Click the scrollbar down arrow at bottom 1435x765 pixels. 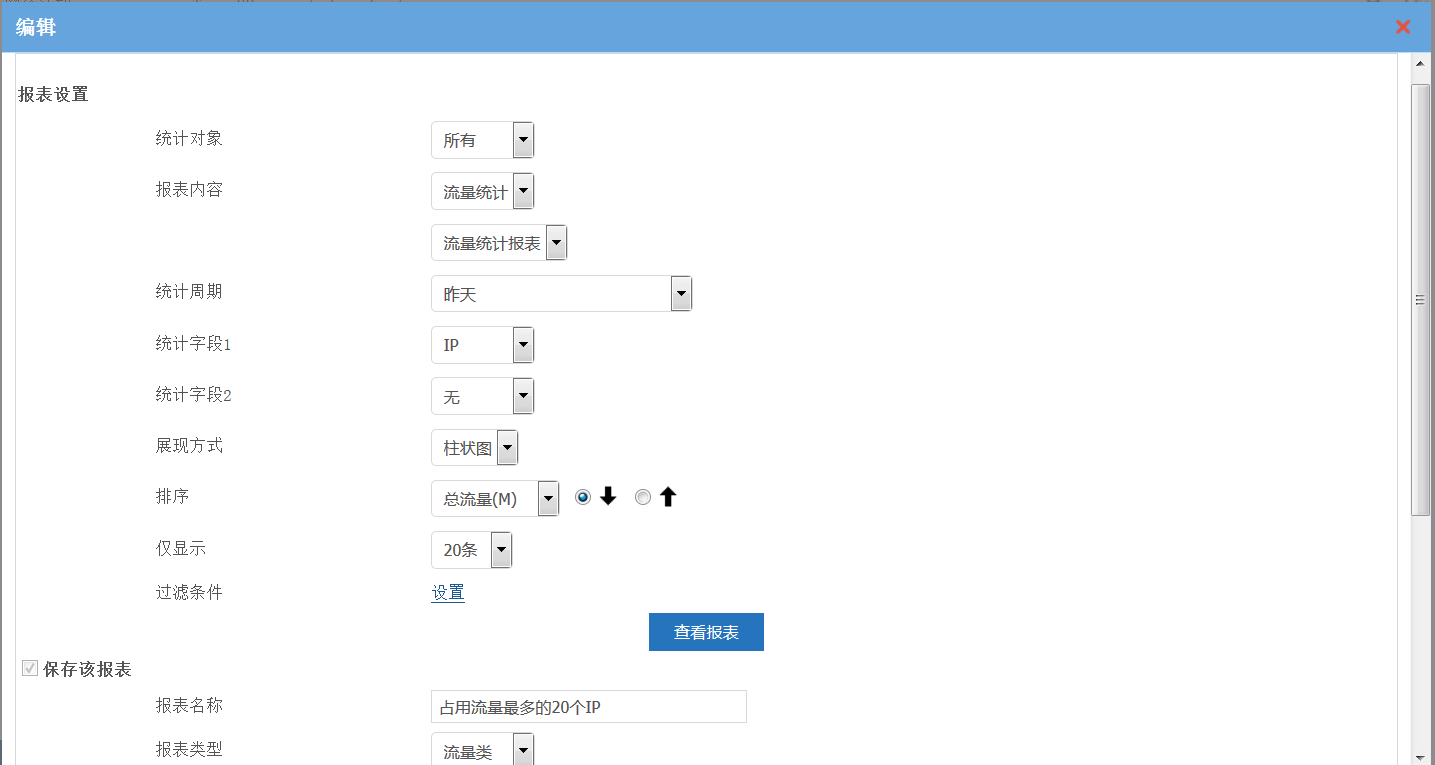pyautogui.click(x=1420, y=756)
